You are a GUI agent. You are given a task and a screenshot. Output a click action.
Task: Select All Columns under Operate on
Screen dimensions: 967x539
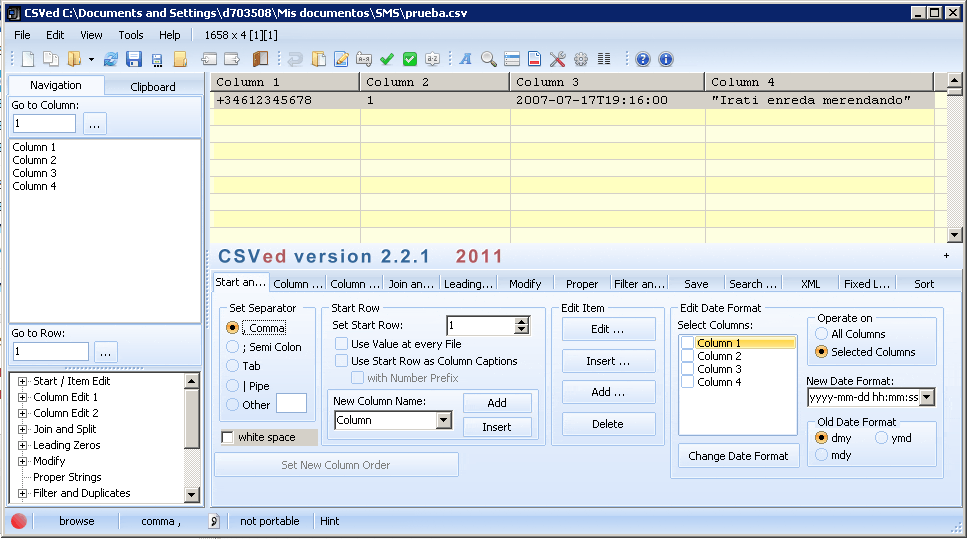(x=821, y=334)
